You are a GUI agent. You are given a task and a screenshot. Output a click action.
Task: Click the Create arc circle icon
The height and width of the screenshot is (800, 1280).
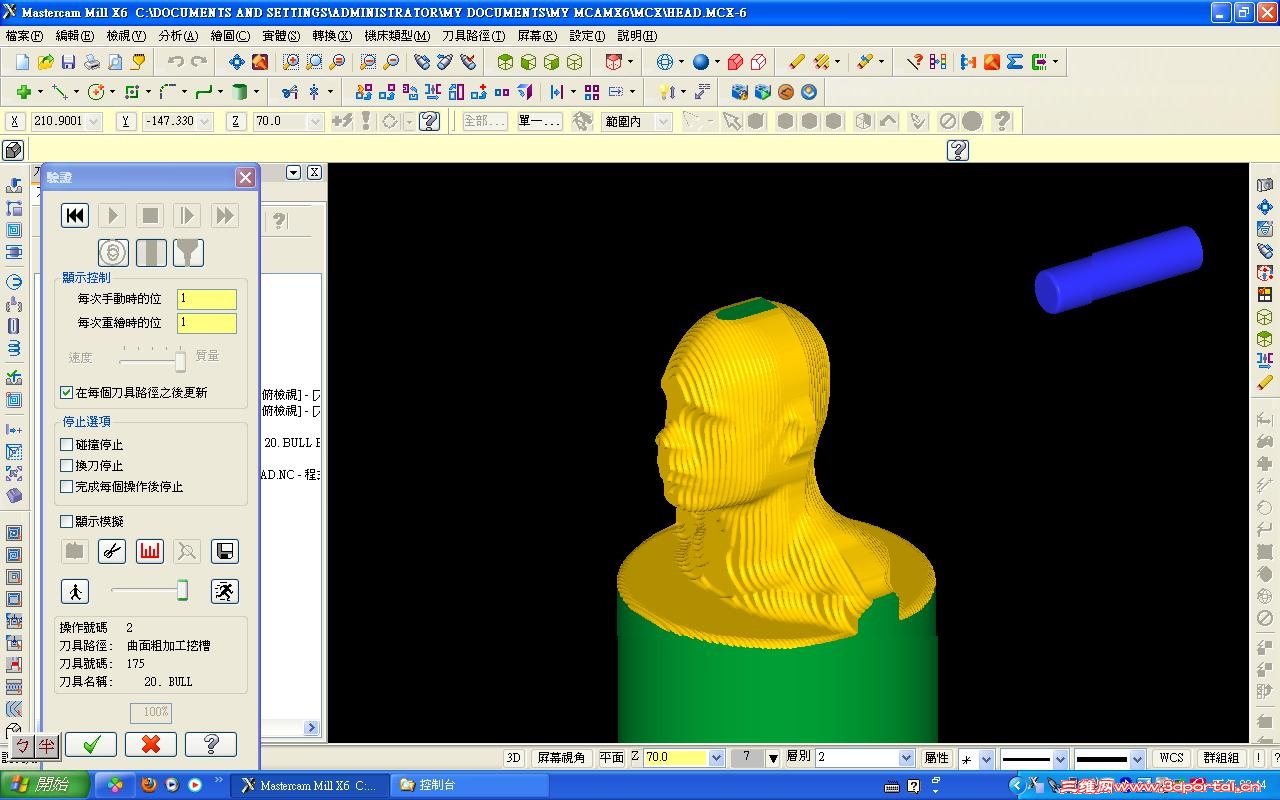pos(96,92)
